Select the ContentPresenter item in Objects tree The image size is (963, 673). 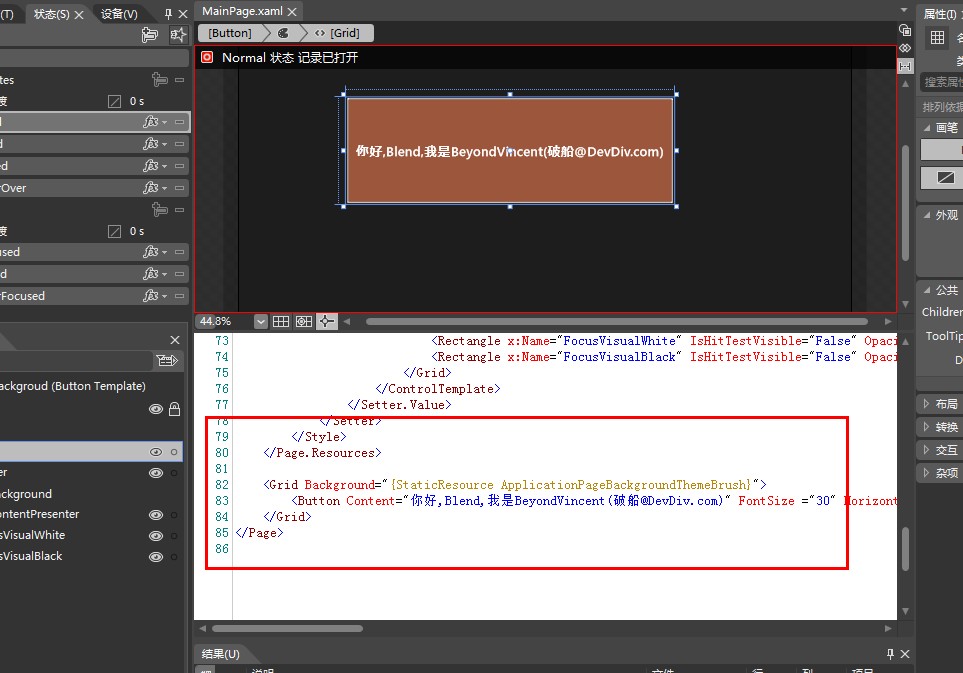[39, 514]
